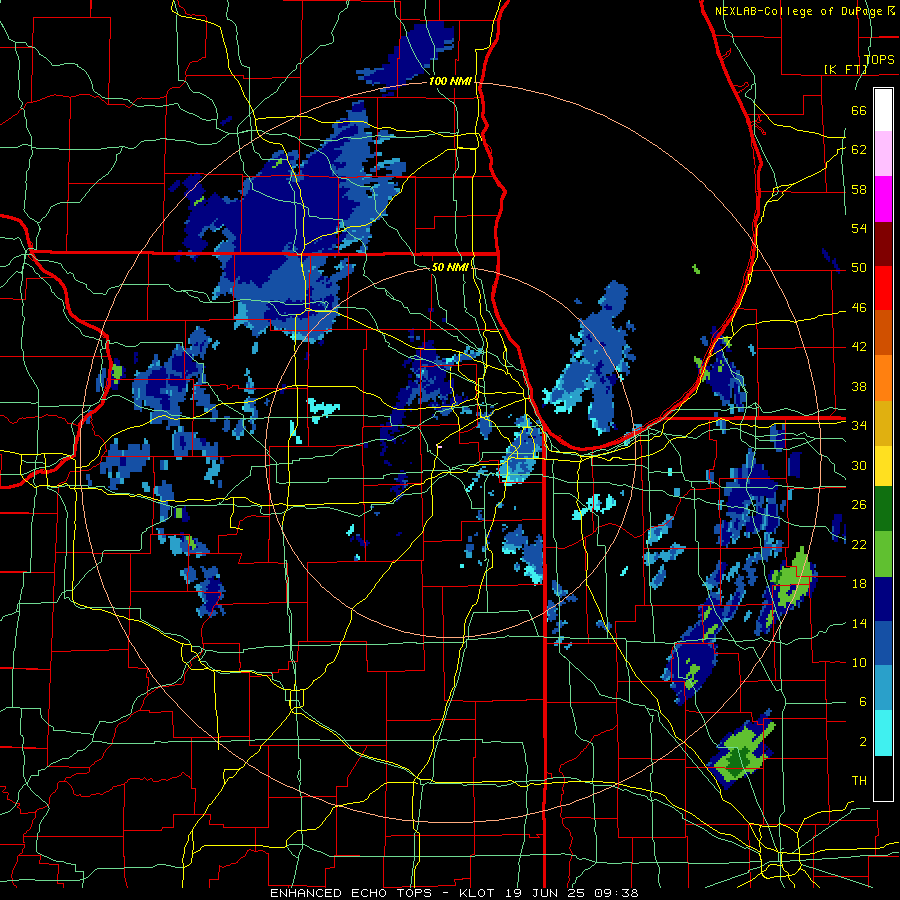Click the 100 NMI range ring label
This screenshot has height=900, width=900.
[x=450, y=81]
